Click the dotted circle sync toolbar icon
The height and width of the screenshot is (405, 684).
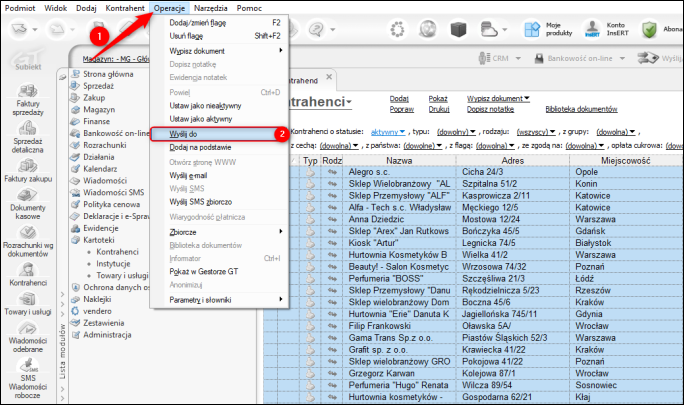(x=397, y=29)
